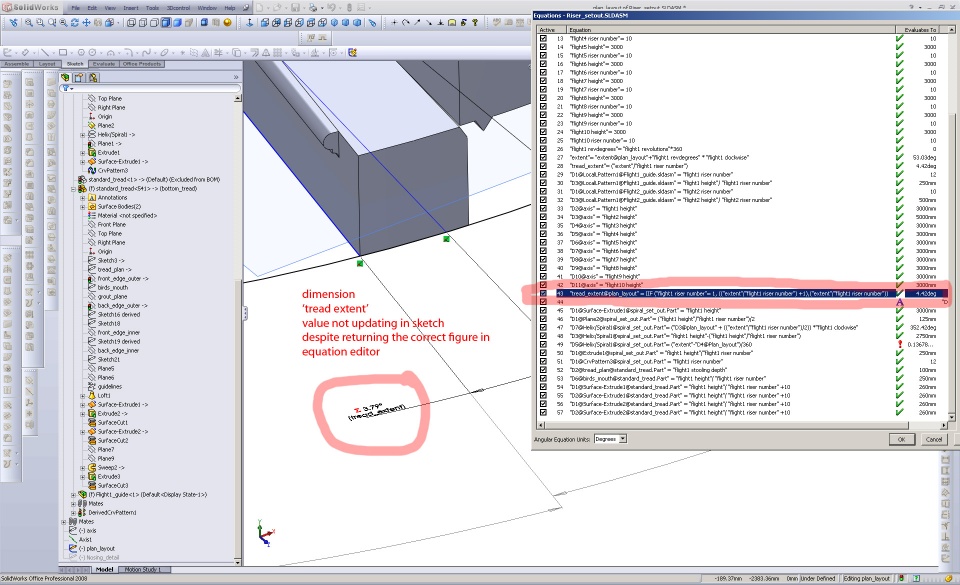Expand the Annotations tree node
Viewport: 960px width, 585px height.
coord(83,198)
